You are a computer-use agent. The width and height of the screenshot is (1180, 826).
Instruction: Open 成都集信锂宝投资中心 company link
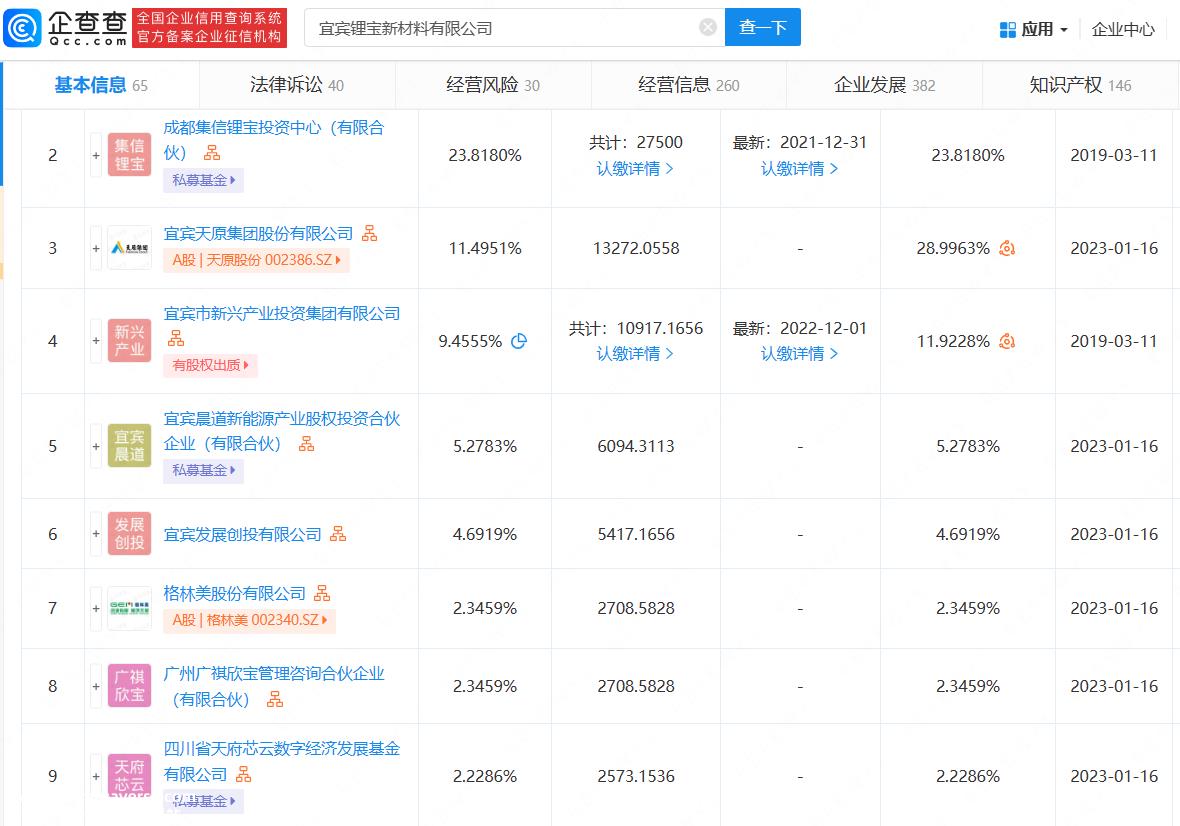click(x=273, y=140)
